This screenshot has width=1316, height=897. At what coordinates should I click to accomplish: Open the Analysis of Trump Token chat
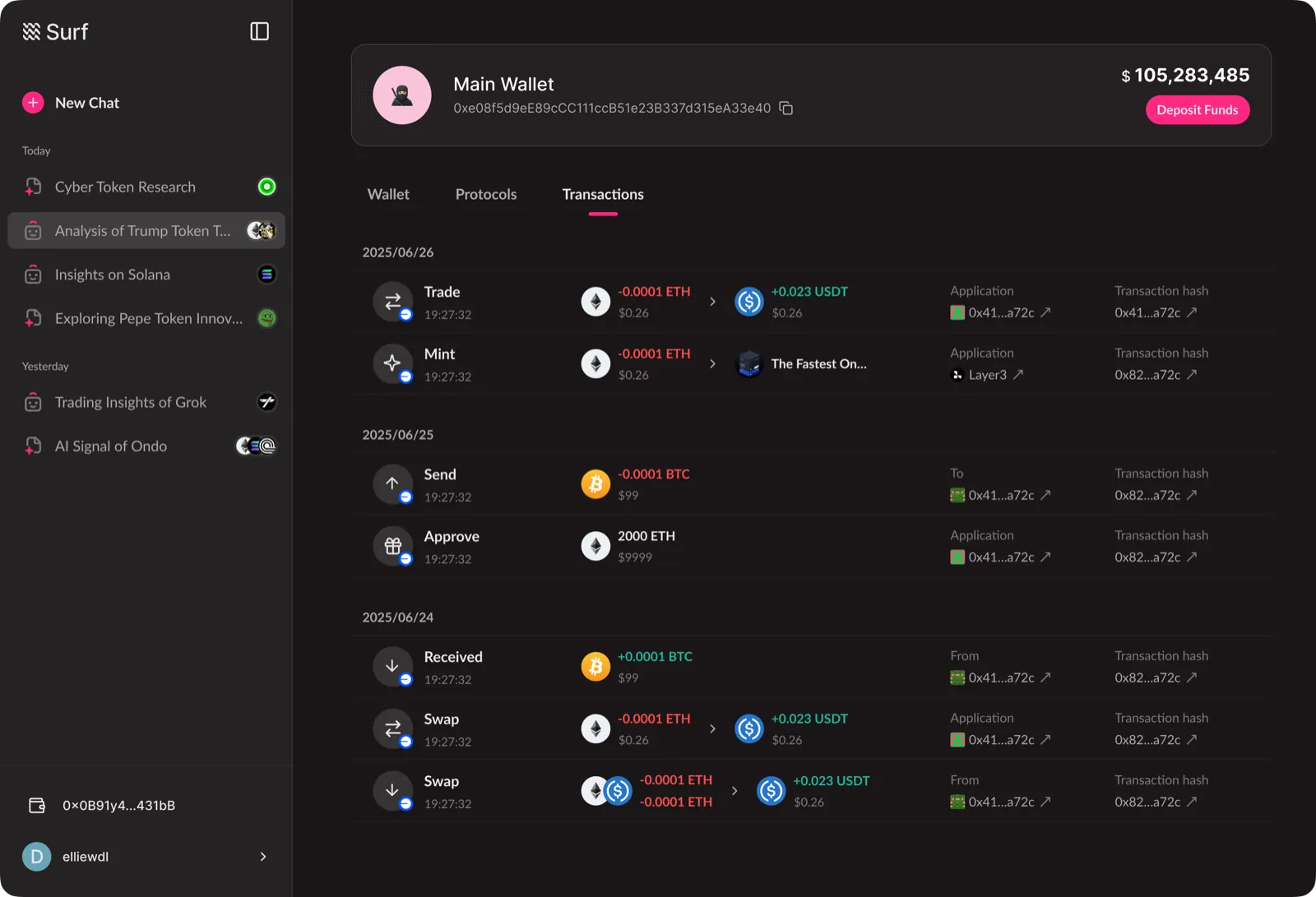(x=146, y=230)
